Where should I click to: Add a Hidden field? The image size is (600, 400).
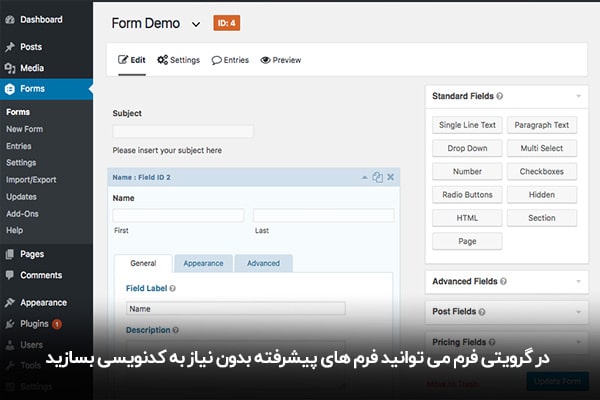(542, 195)
